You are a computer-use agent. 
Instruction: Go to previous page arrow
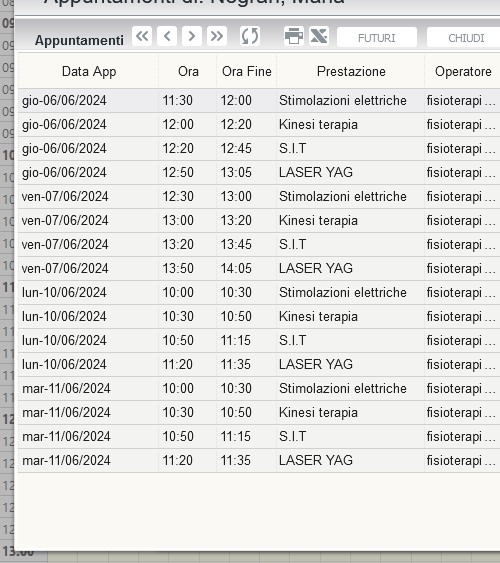point(167,36)
